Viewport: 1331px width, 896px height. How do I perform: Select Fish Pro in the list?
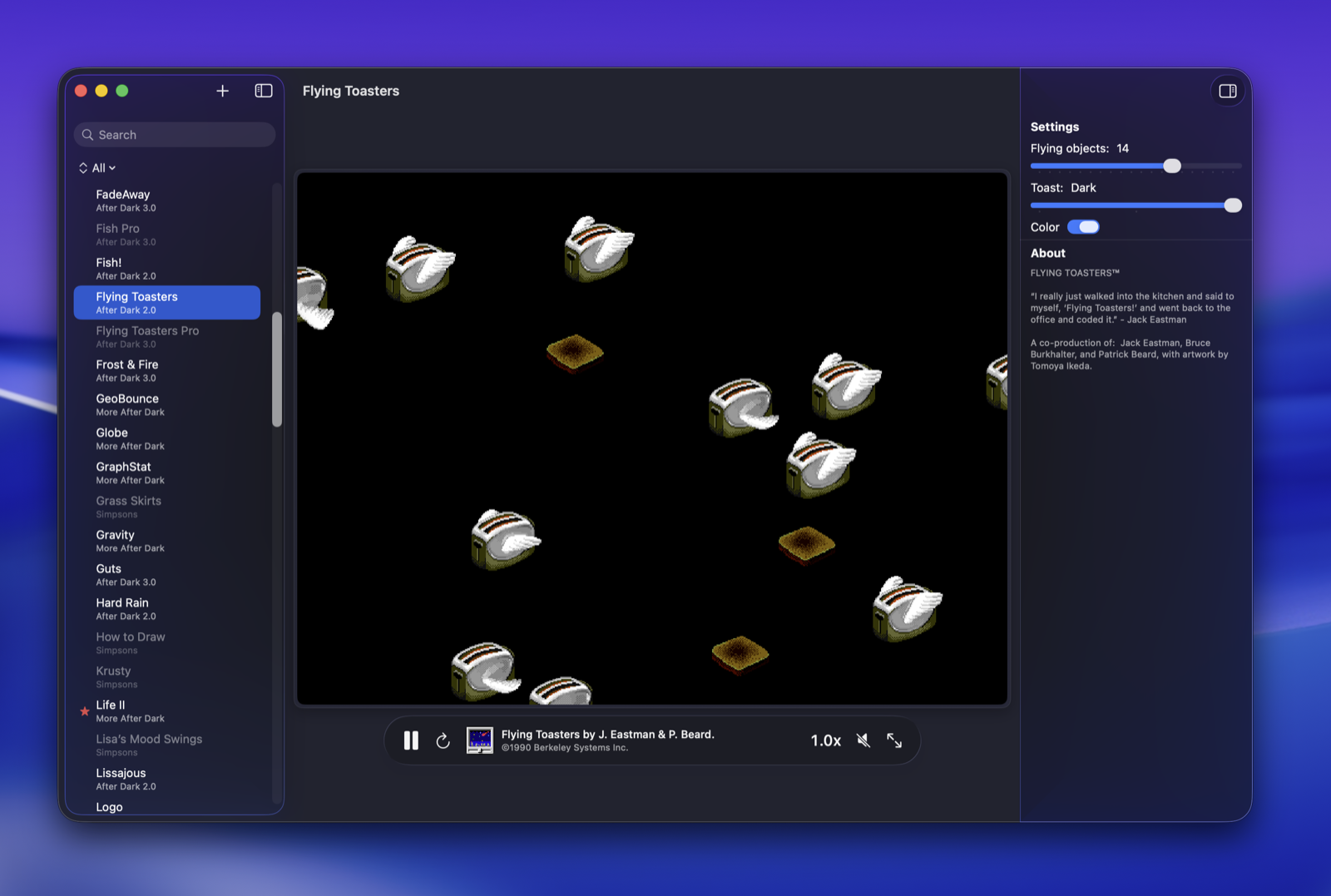click(167, 235)
